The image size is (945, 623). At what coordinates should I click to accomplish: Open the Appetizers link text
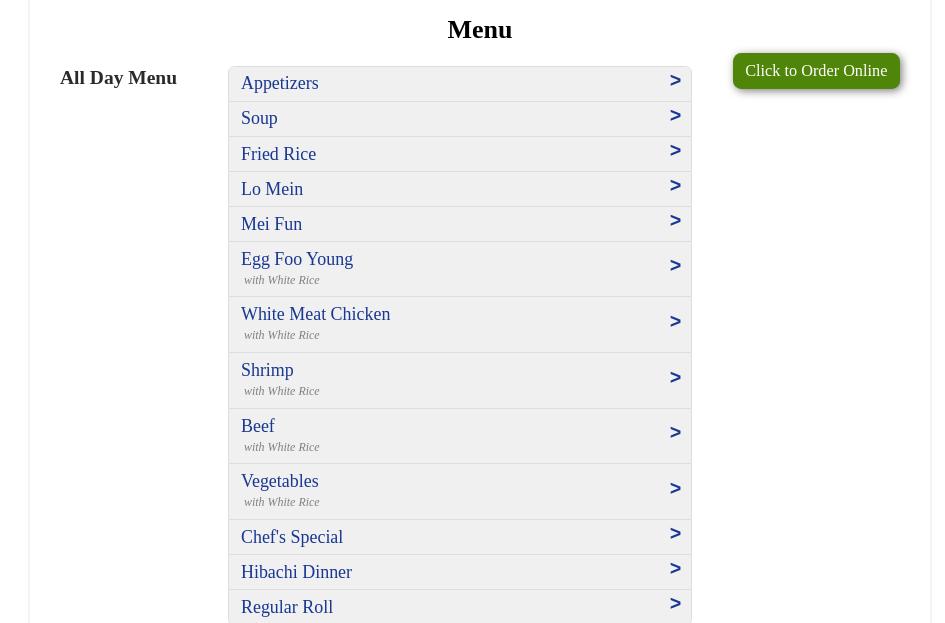point(280,83)
